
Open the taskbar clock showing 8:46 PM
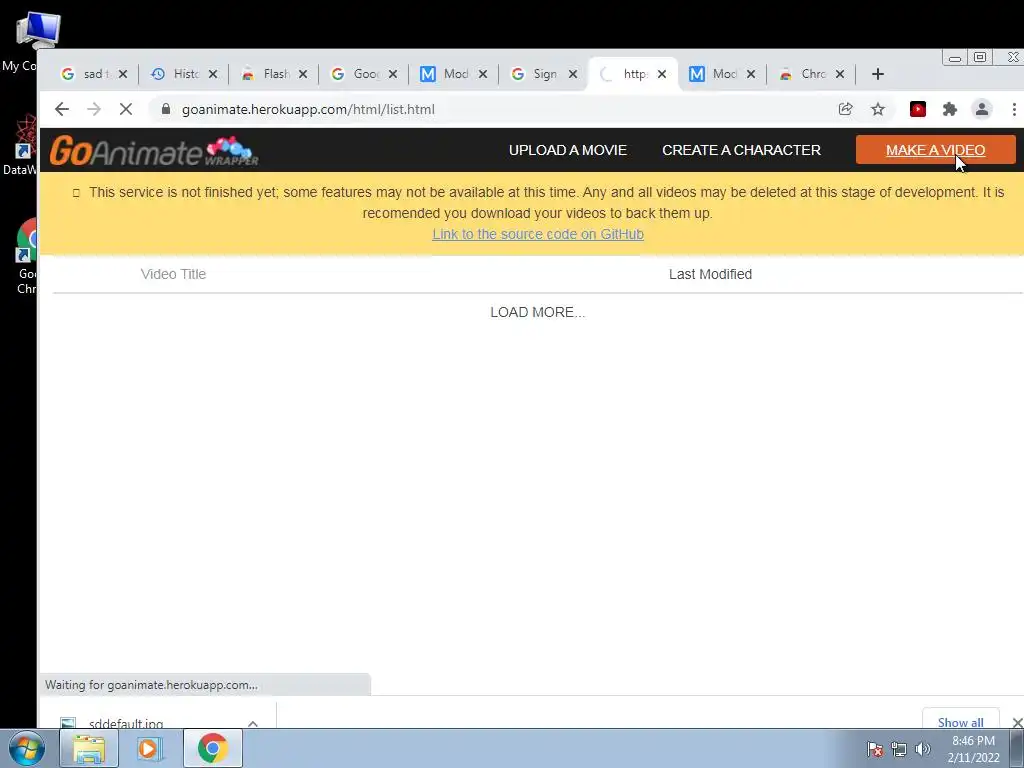tap(973, 749)
